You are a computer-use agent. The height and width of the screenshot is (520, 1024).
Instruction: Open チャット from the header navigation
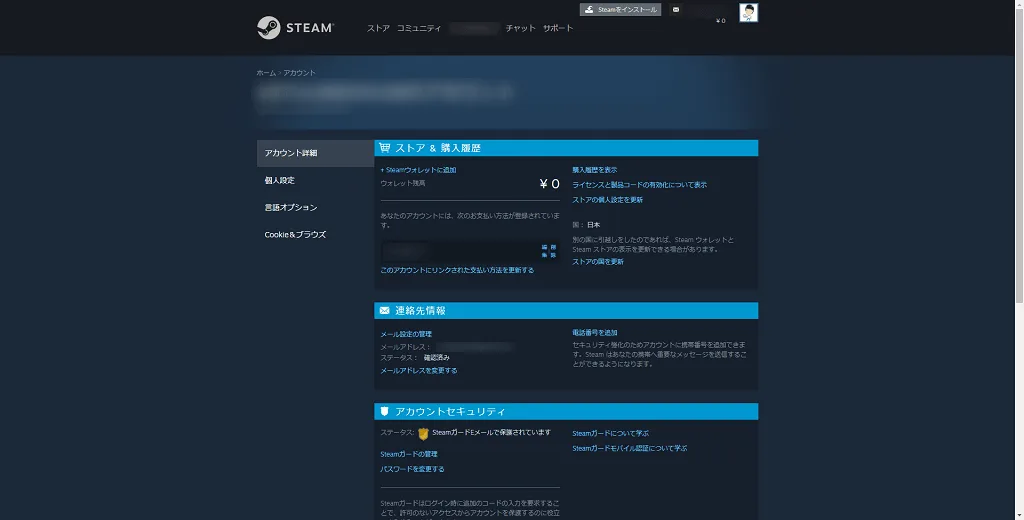(520, 28)
